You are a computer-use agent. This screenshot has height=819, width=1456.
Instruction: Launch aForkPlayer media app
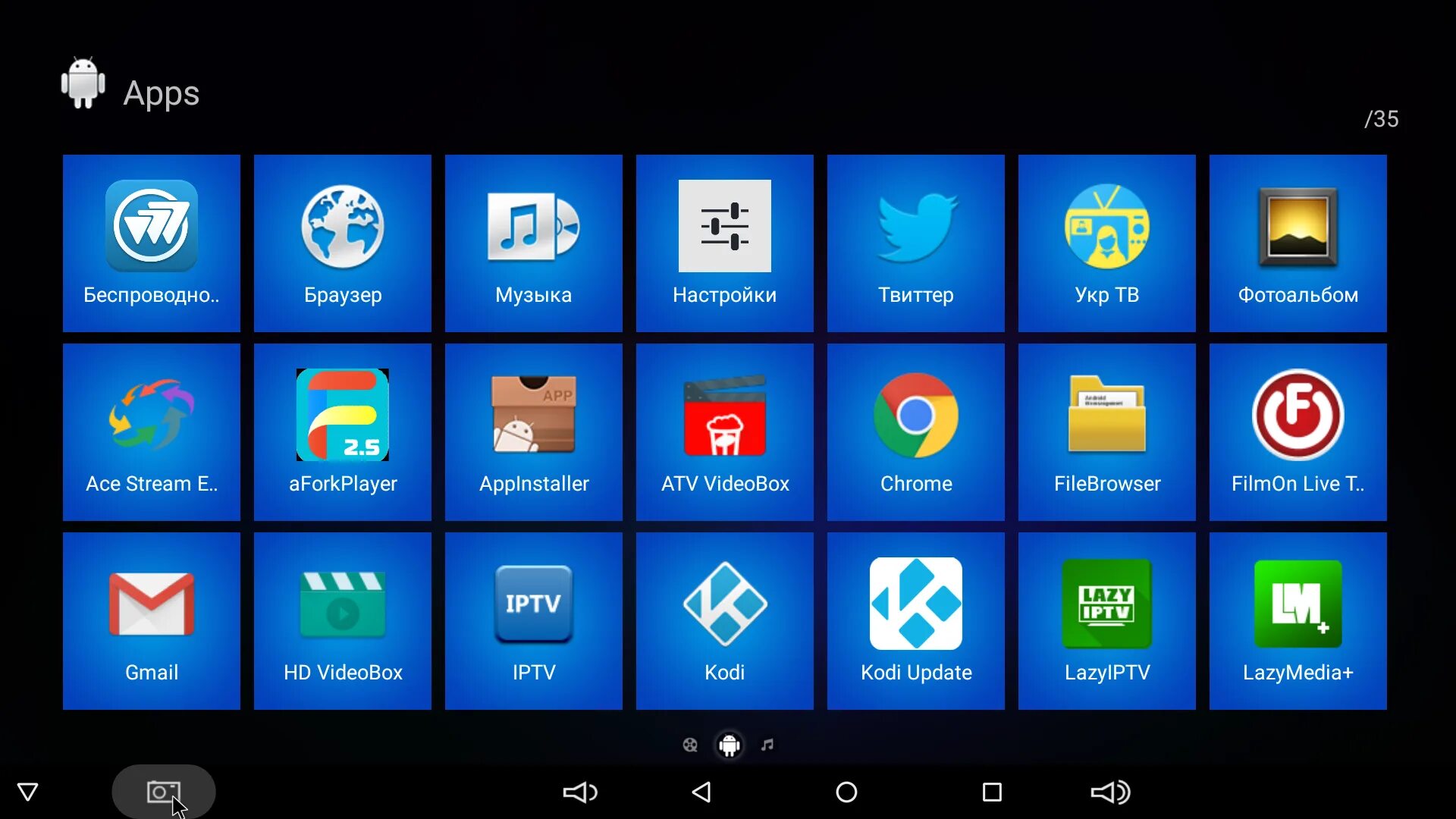pos(342,431)
